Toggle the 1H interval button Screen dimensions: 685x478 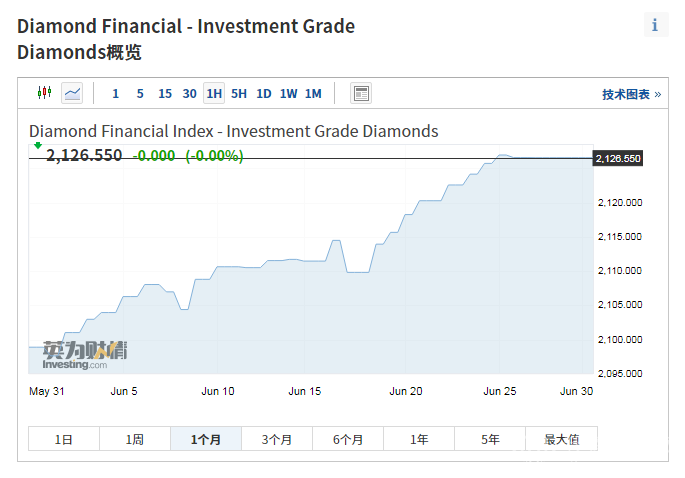pos(214,94)
